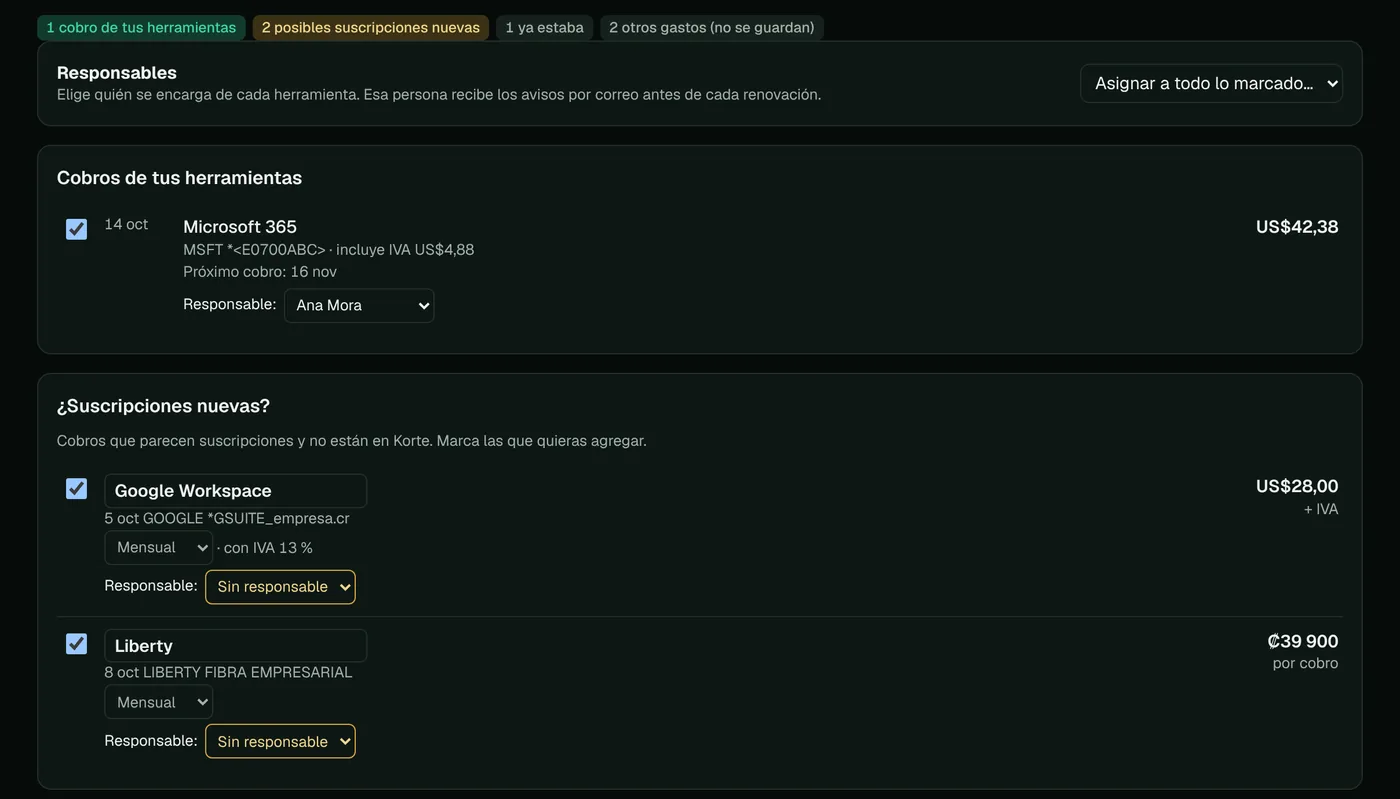Select the '2 posibles suscripciones nuevas' chip
The image size is (1400, 799).
pyautogui.click(x=371, y=27)
